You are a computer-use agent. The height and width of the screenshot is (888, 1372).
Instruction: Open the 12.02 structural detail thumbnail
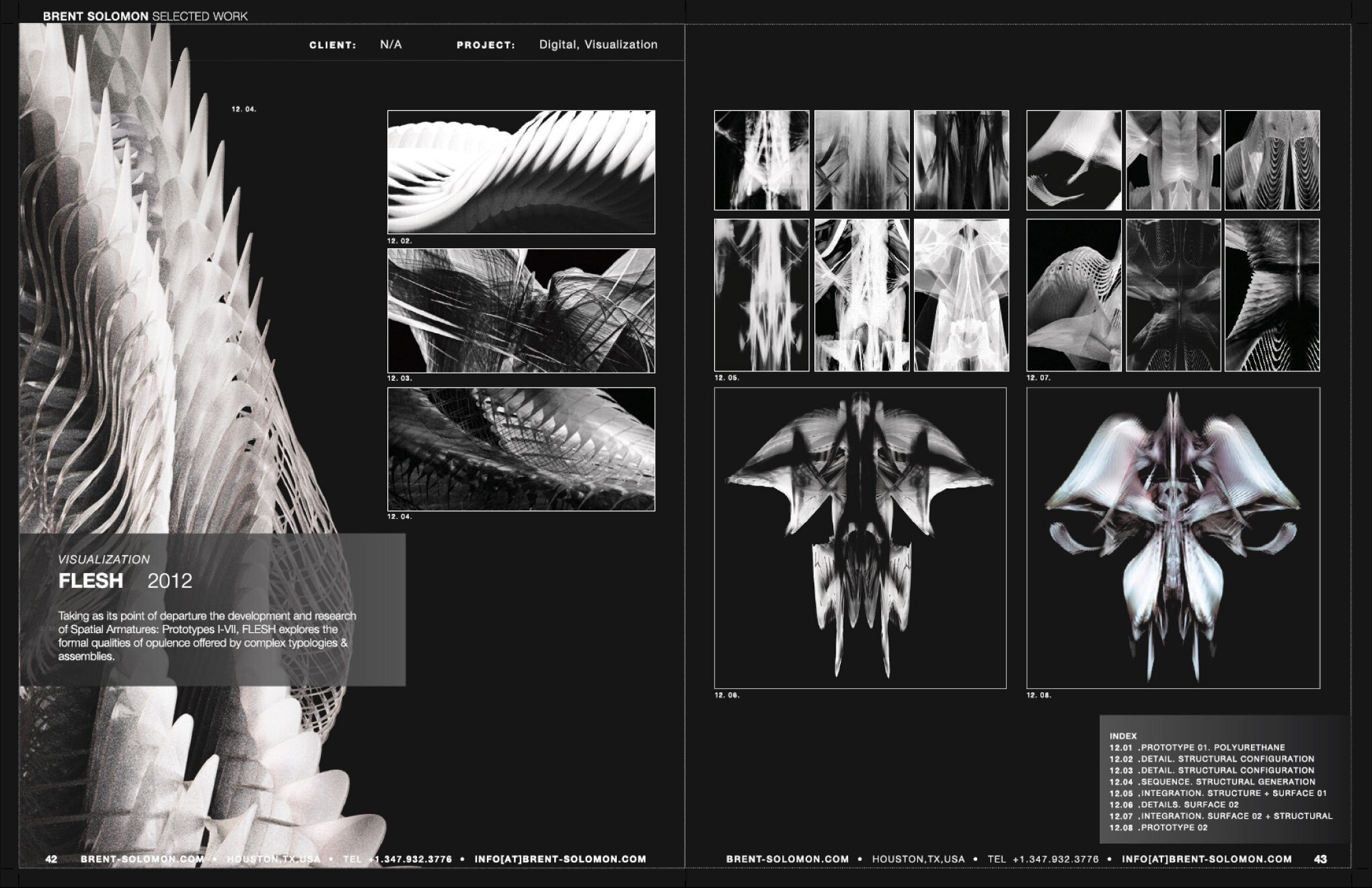pyautogui.click(x=521, y=170)
